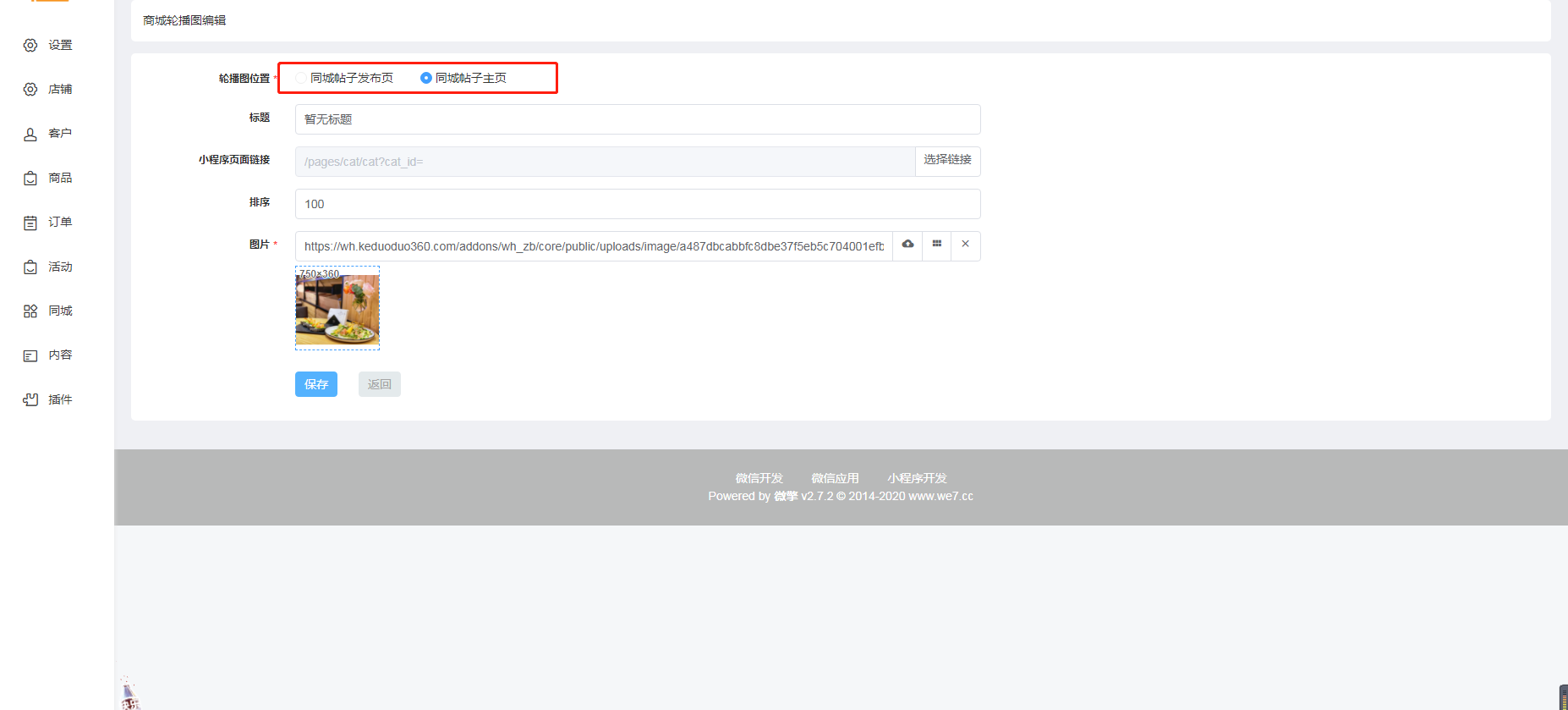
Task: Click the 选择链接 button
Action: [x=948, y=161]
